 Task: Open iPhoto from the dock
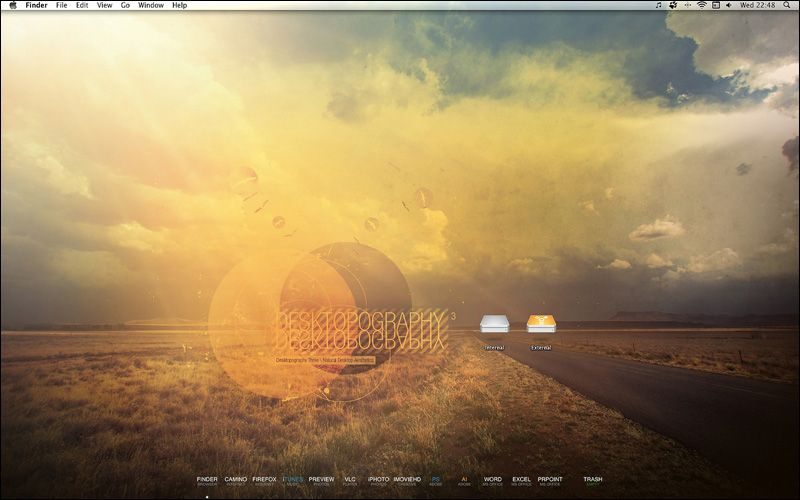tap(379, 481)
